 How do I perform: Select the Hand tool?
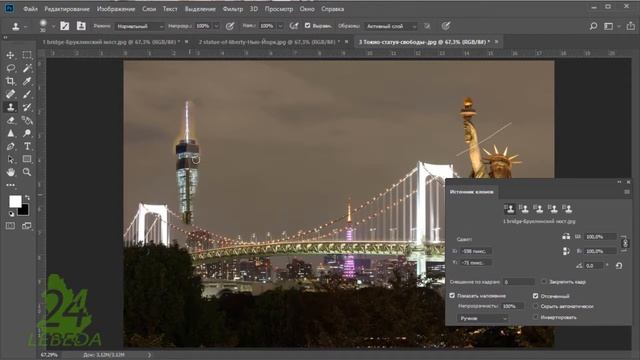click(11, 172)
